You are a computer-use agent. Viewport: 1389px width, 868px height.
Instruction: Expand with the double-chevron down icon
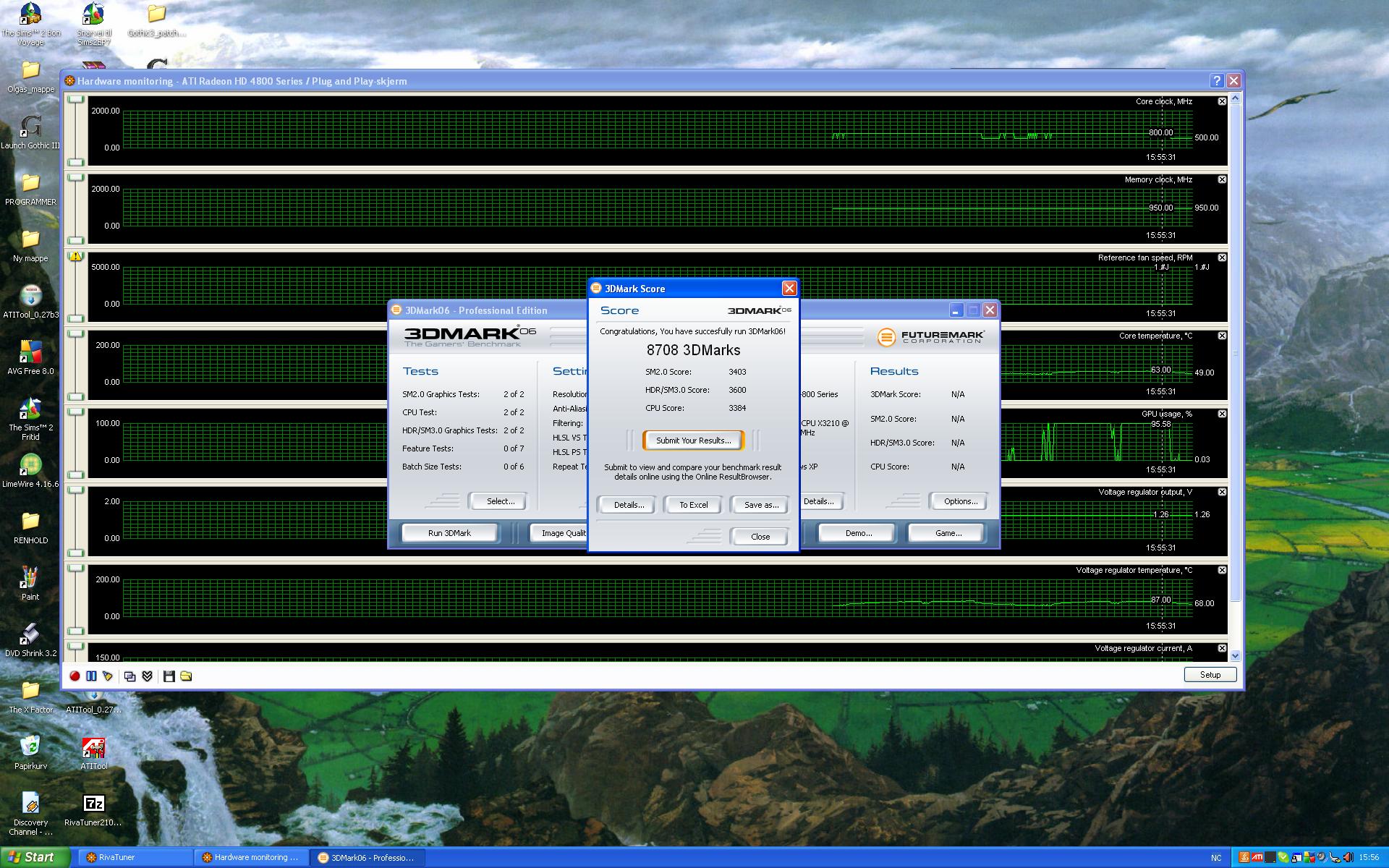tap(147, 676)
